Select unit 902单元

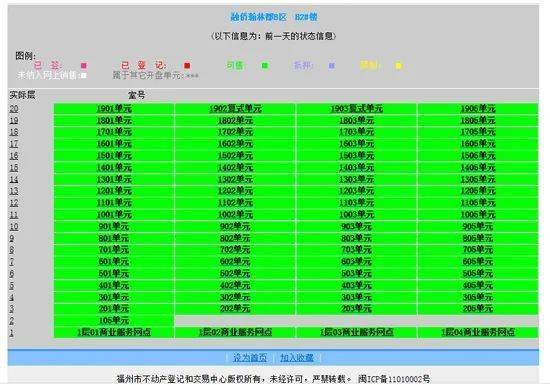pyautogui.click(x=235, y=227)
